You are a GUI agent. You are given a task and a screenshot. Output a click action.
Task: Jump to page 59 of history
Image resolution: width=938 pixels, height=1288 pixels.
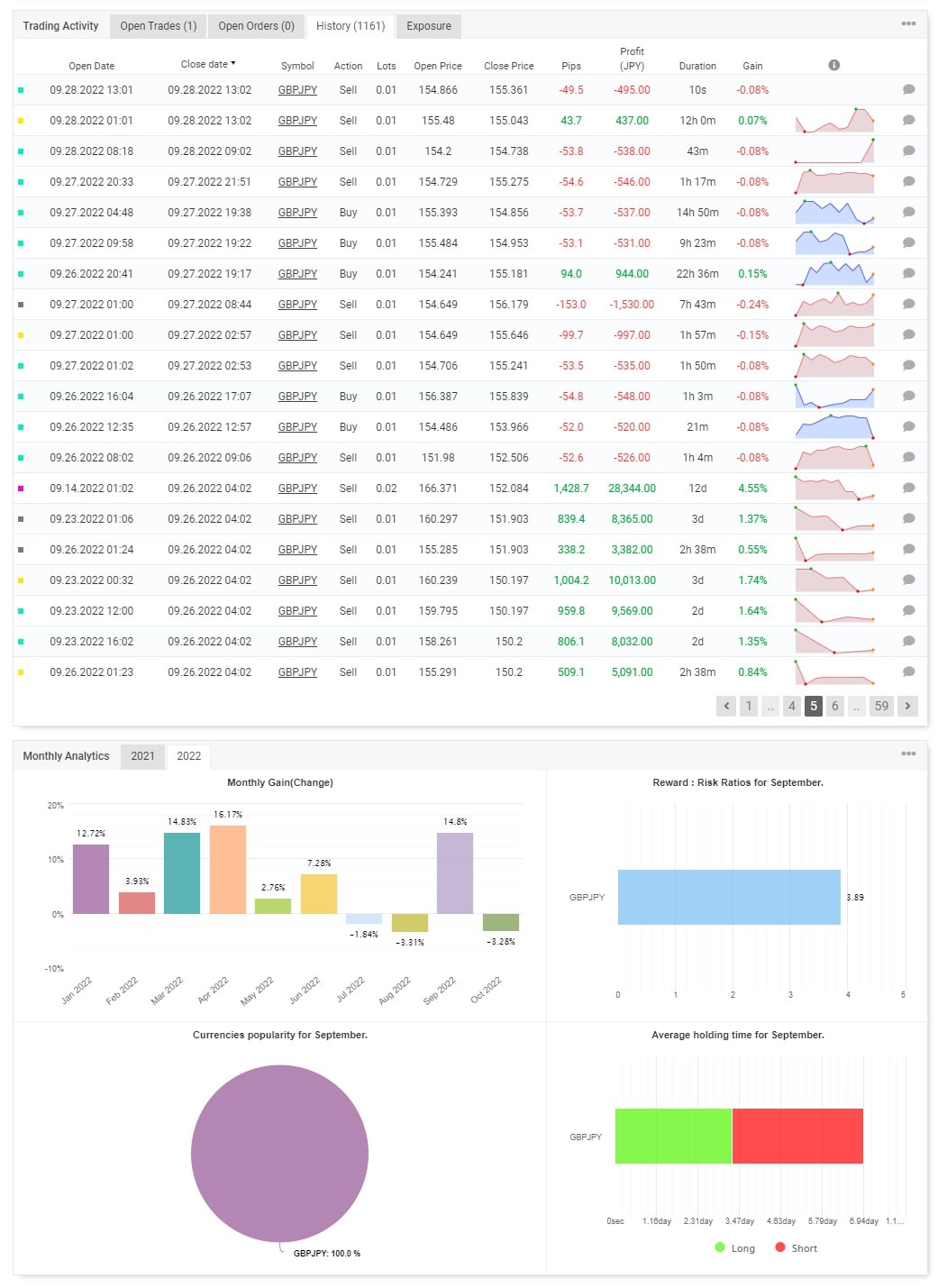point(881,706)
